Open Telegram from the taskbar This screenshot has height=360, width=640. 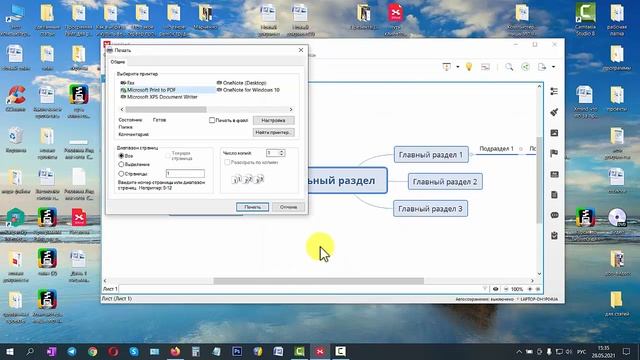pos(72,351)
